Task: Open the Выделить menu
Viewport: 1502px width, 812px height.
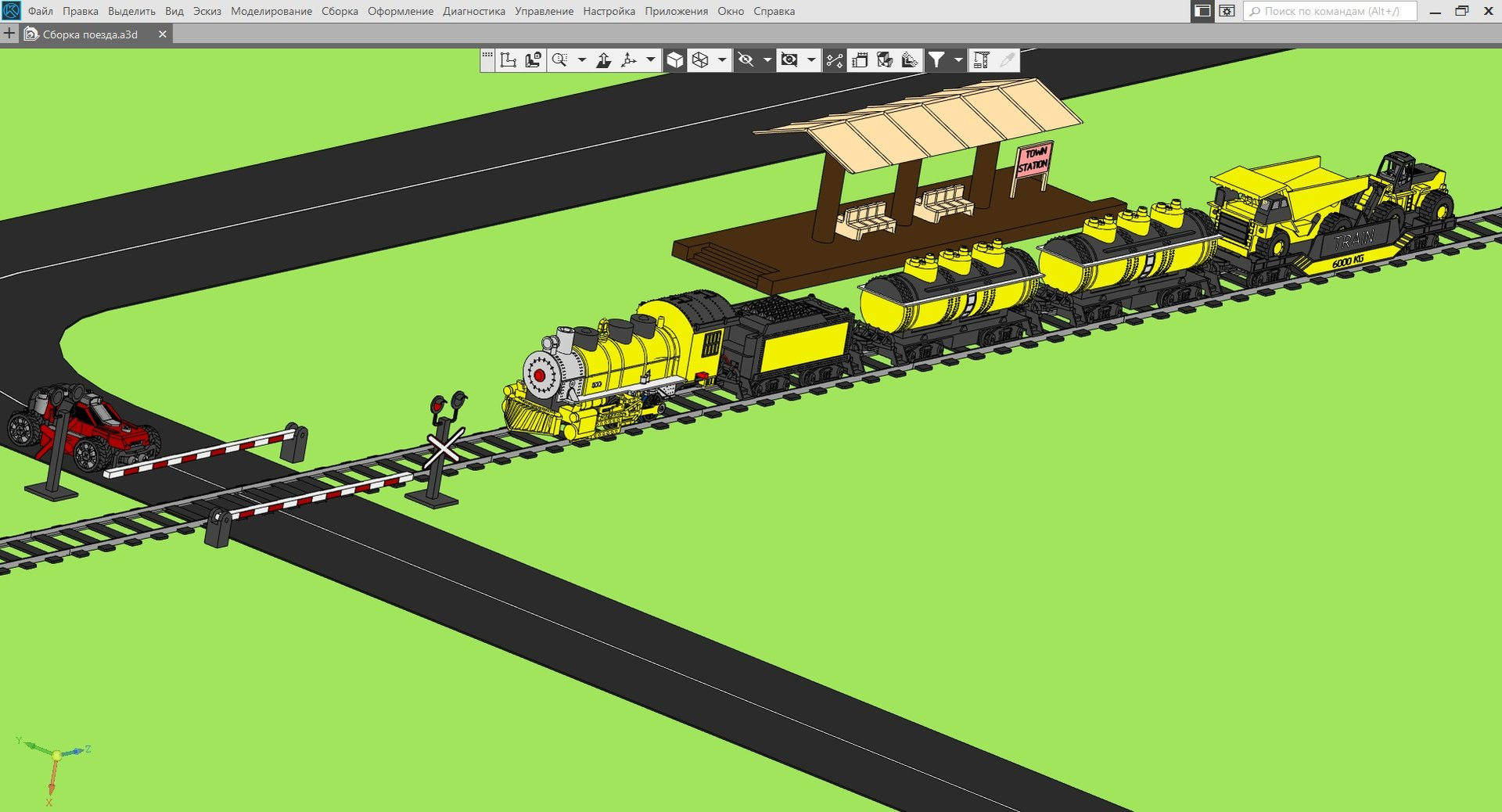Action: tap(131, 11)
